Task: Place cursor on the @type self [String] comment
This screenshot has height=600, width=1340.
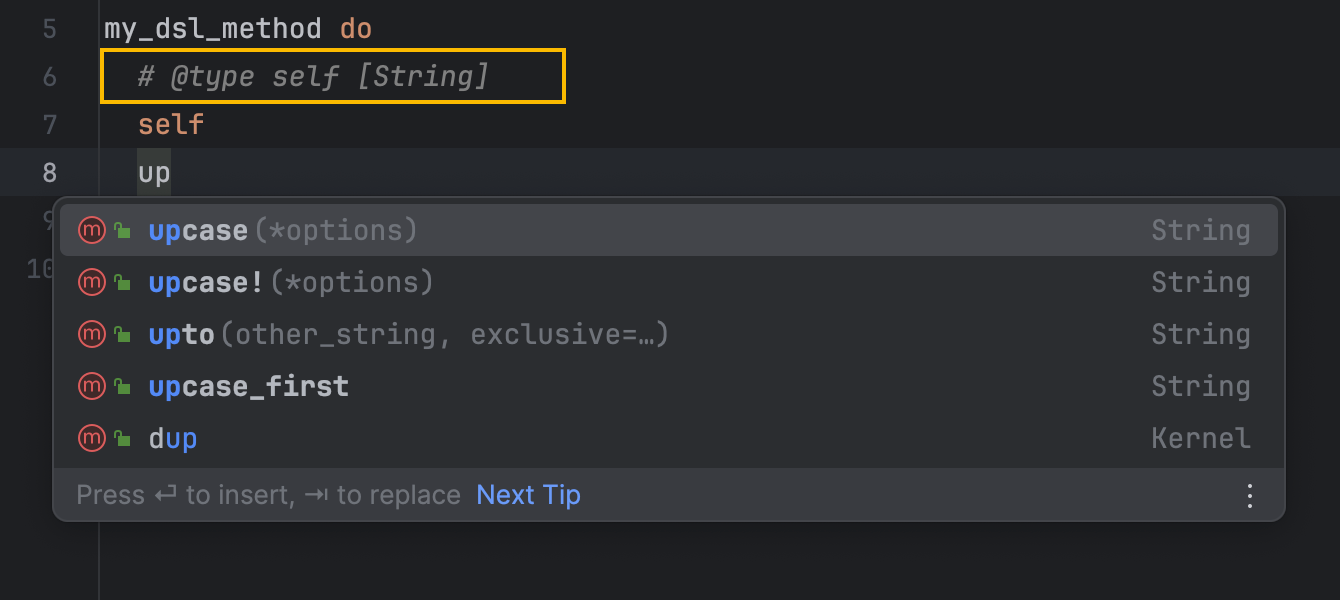Action: tap(313, 77)
